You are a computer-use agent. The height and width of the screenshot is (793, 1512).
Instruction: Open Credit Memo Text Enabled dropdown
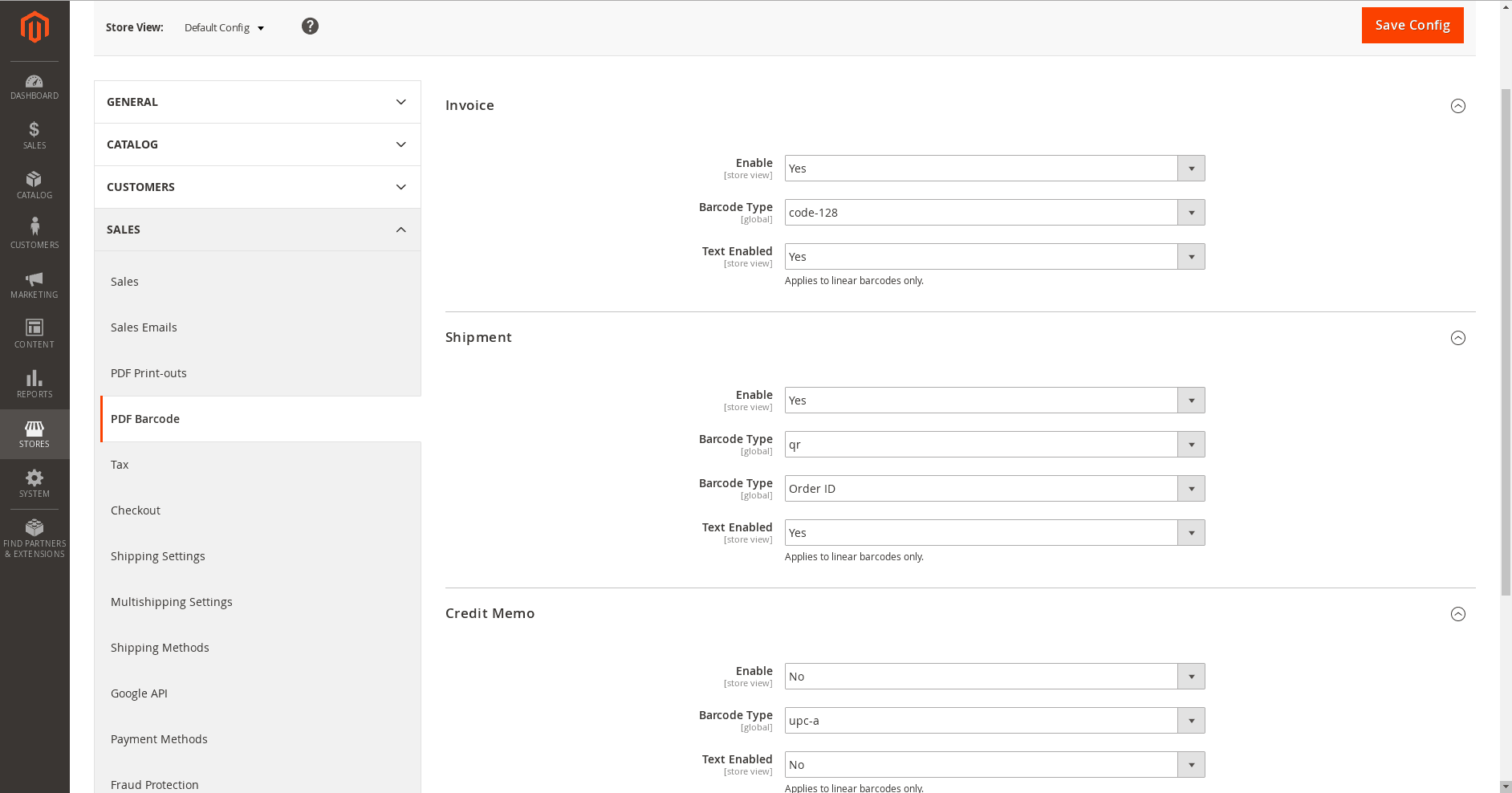(x=995, y=765)
